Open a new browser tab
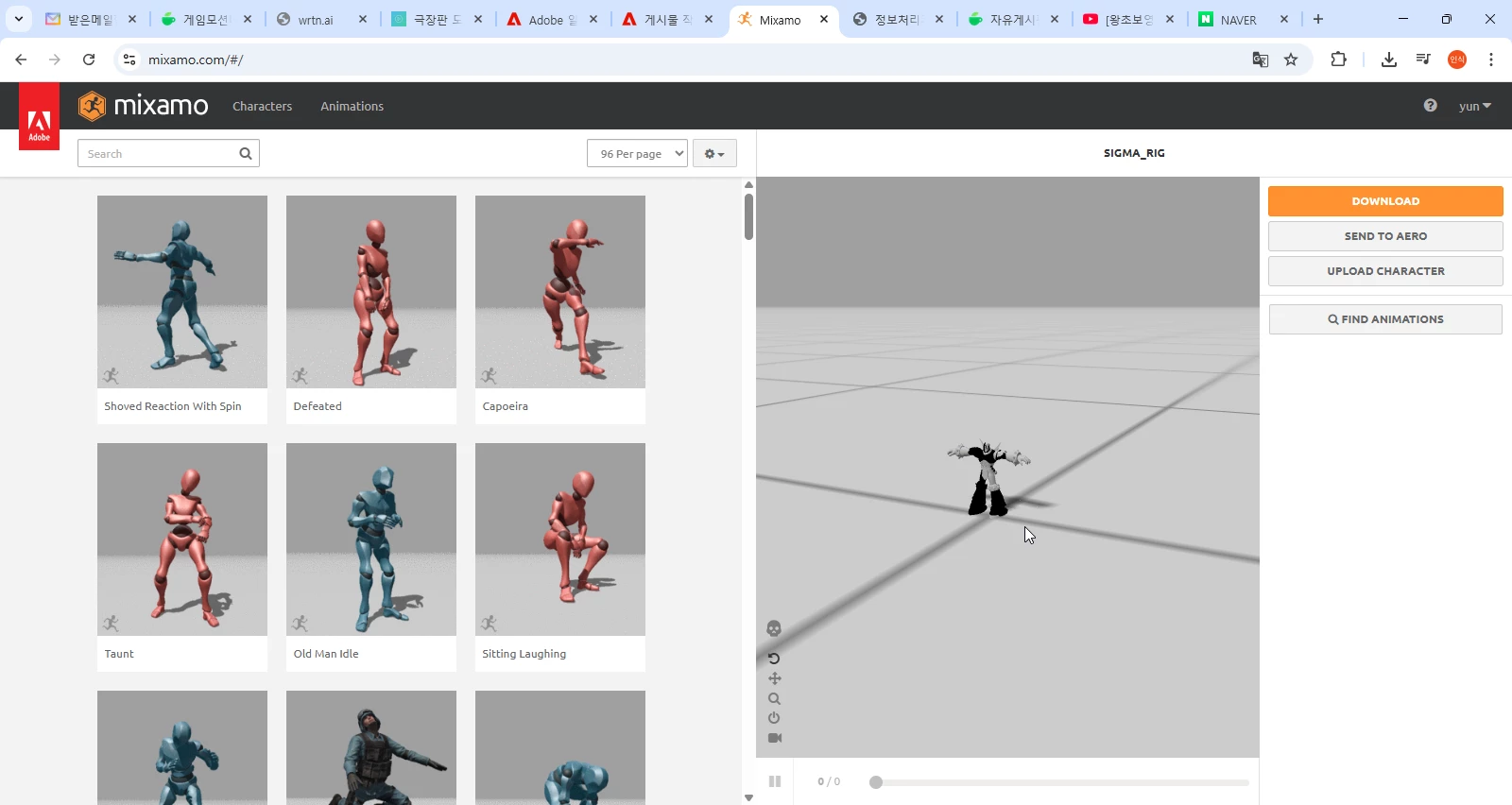Image resolution: width=1512 pixels, height=805 pixels. [x=1318, y=19]
